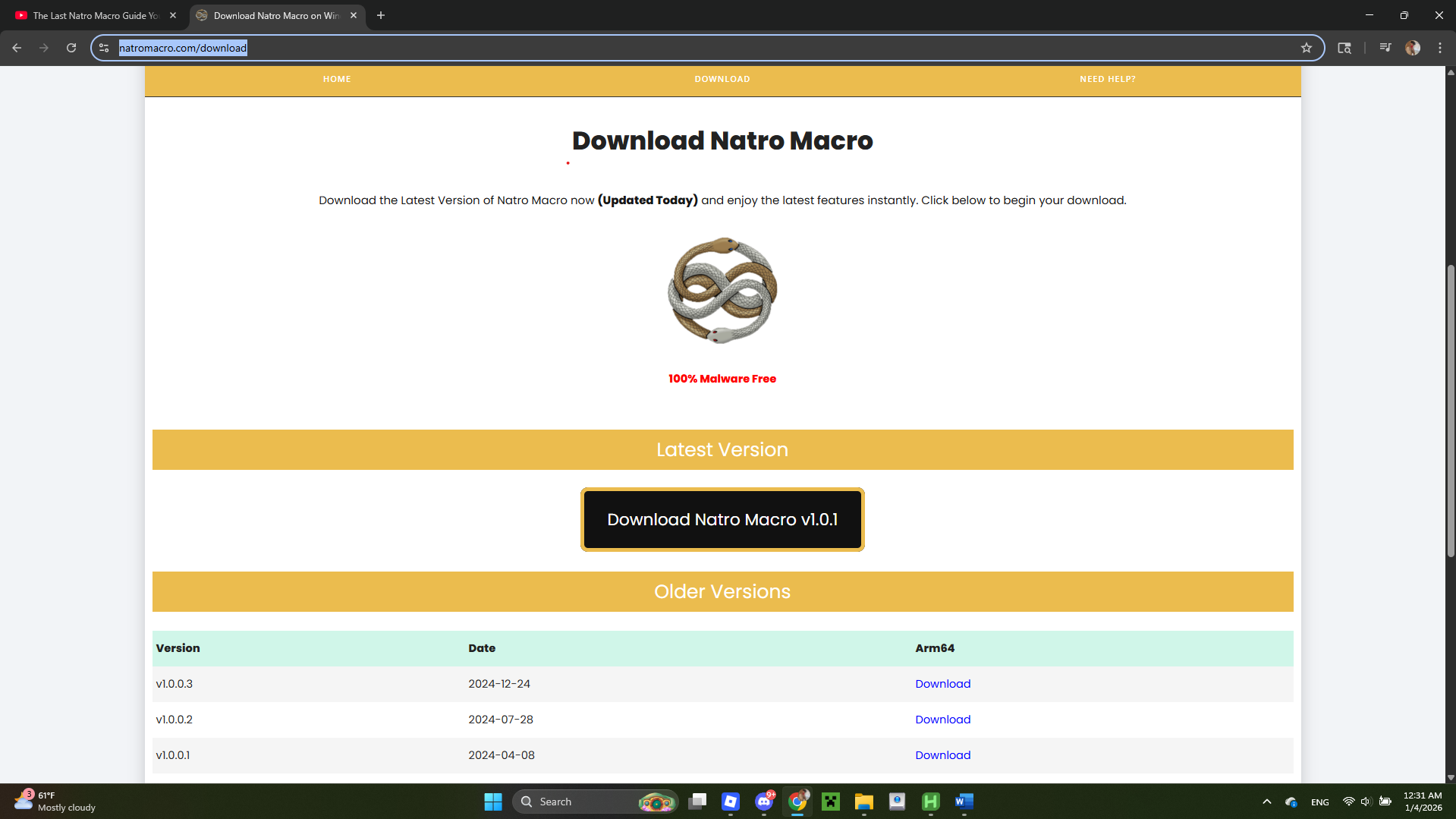
Task: Open the weather widget showing 61°F
Action: [55, 802]
